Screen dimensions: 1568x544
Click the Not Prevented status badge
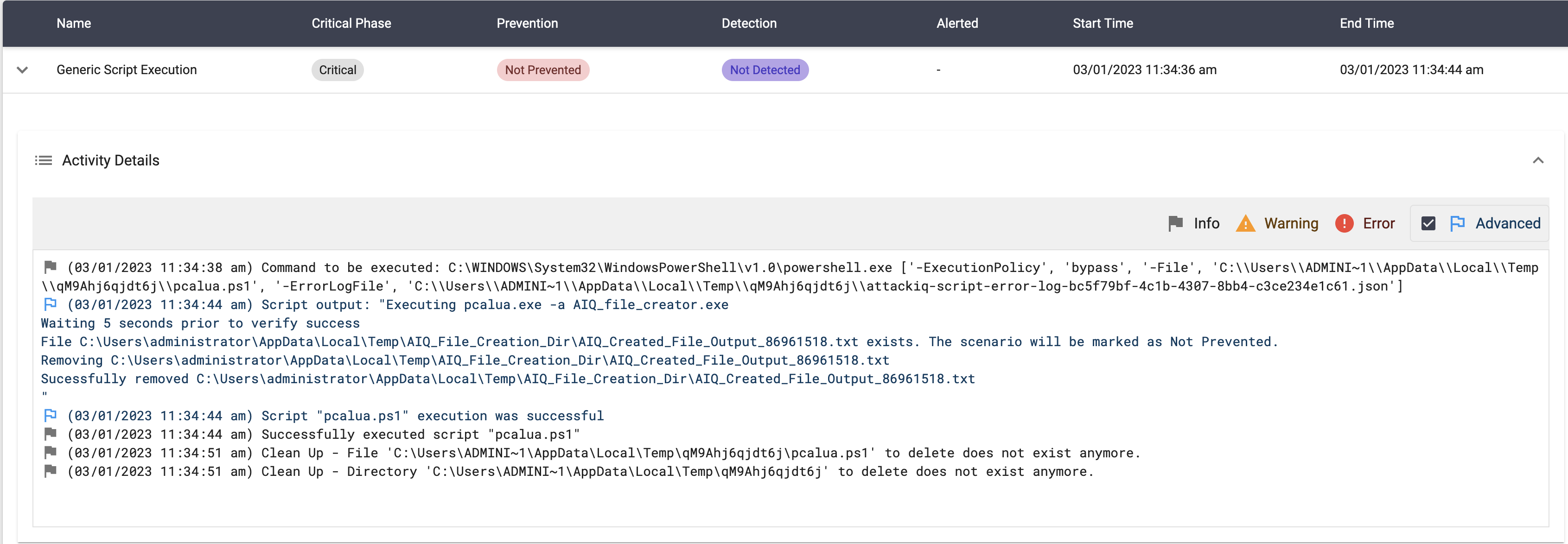[542, 70]
